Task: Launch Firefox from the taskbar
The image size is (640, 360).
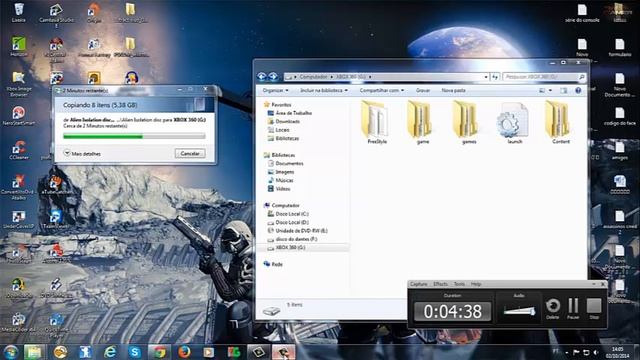Action: (x=184, y=352)
